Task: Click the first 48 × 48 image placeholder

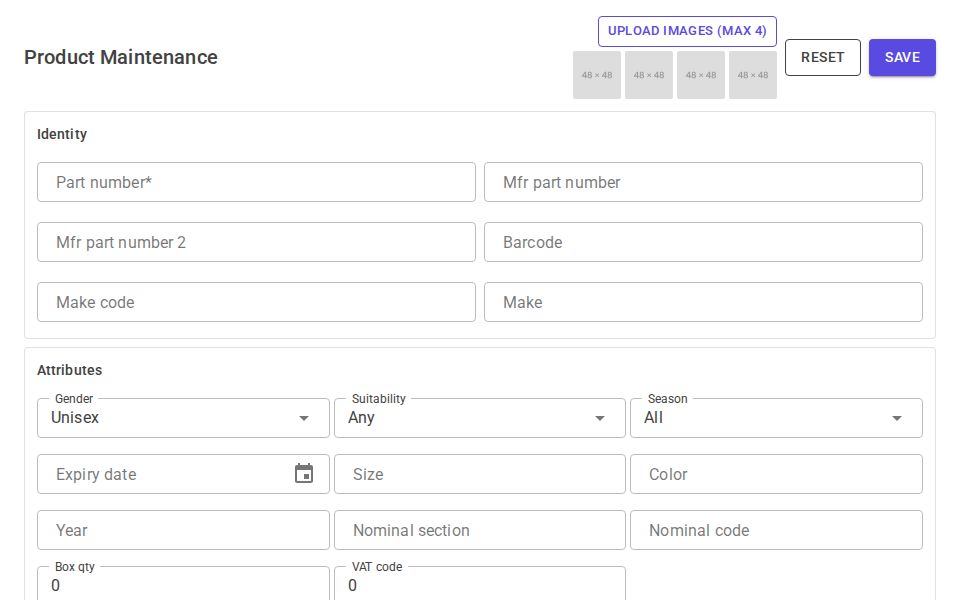Action: tap(597, 75)
